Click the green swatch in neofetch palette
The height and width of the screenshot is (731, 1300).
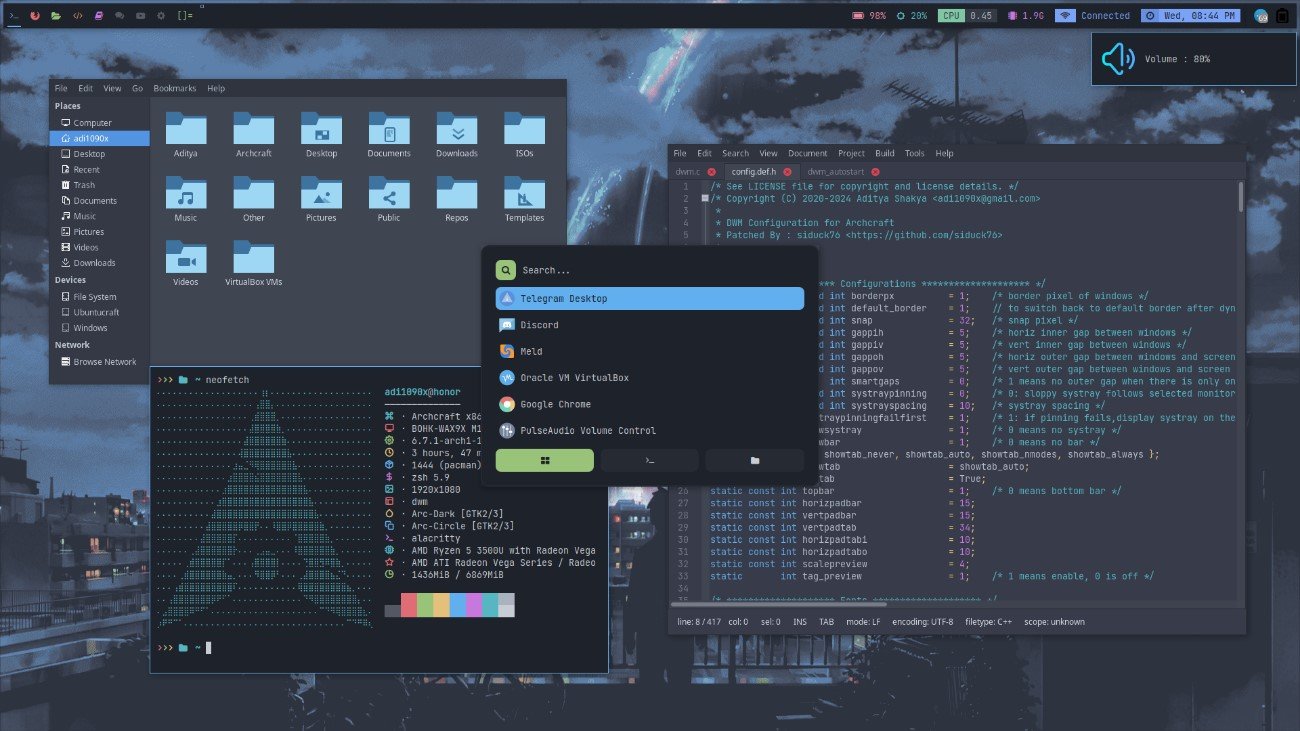point(425,605)
